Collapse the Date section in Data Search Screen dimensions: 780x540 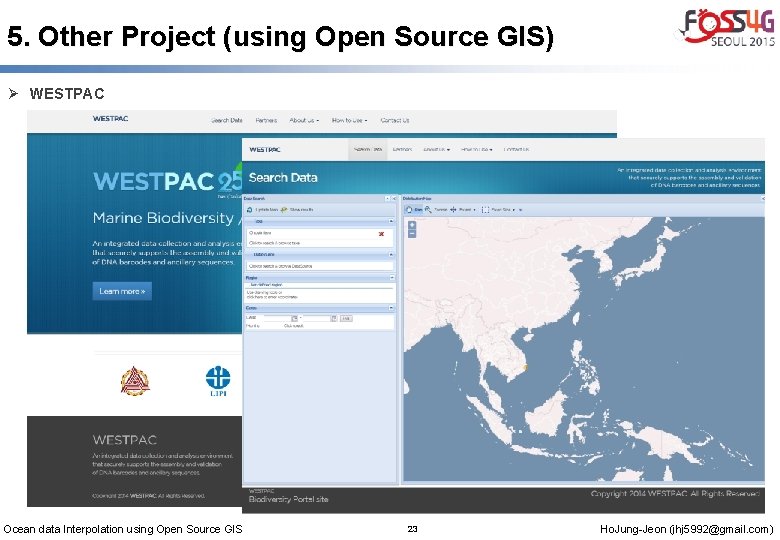coord(391,308)
